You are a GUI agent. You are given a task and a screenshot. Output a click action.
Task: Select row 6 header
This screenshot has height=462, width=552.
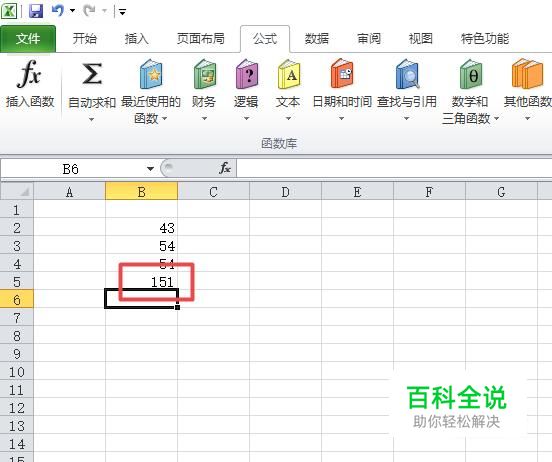pos(17,300)
